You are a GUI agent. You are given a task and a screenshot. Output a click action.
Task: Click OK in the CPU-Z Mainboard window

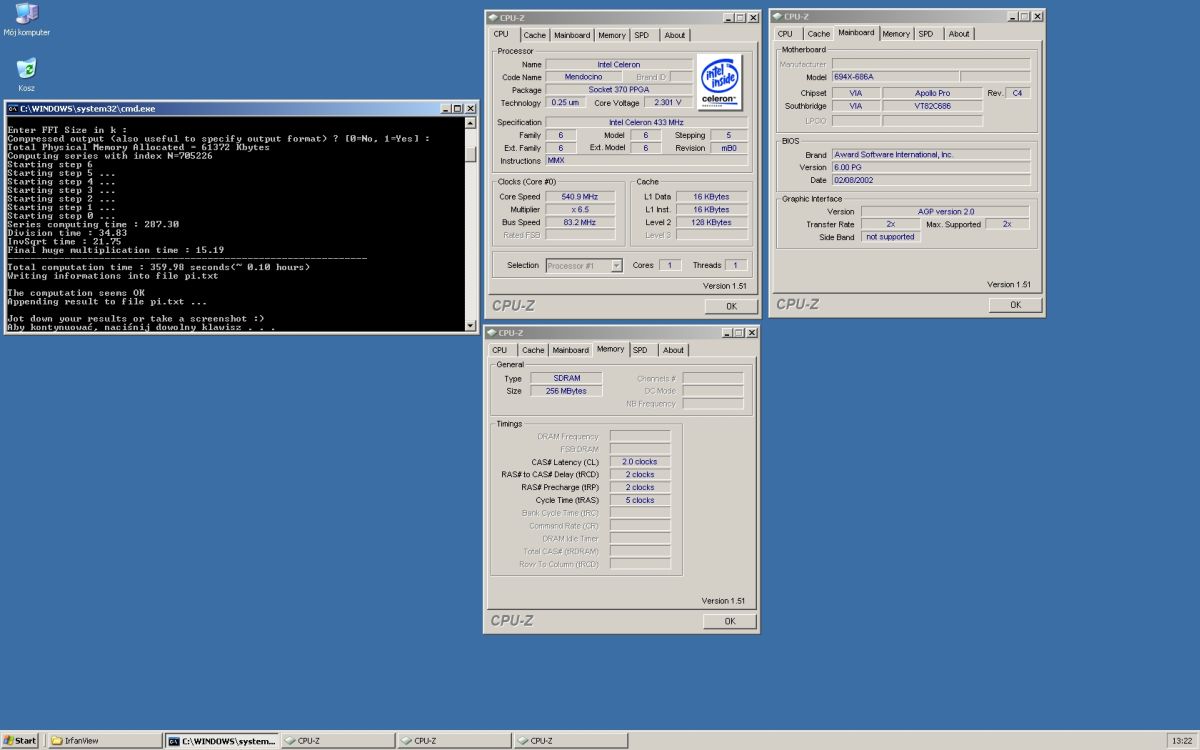pos(1015,305)
